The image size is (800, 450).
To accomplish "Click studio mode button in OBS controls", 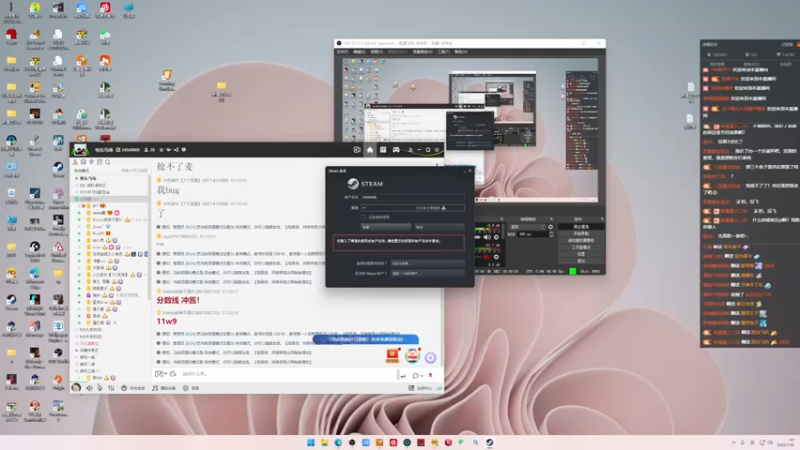I will coord(581,247).
